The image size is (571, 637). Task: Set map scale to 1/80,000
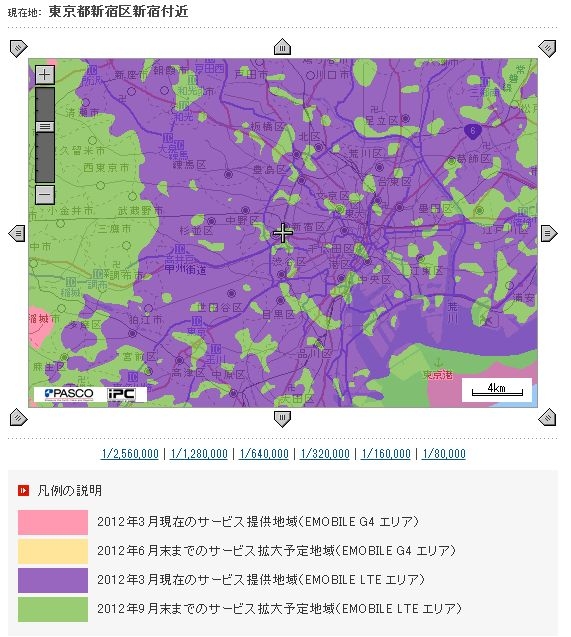tap(444, 453)
